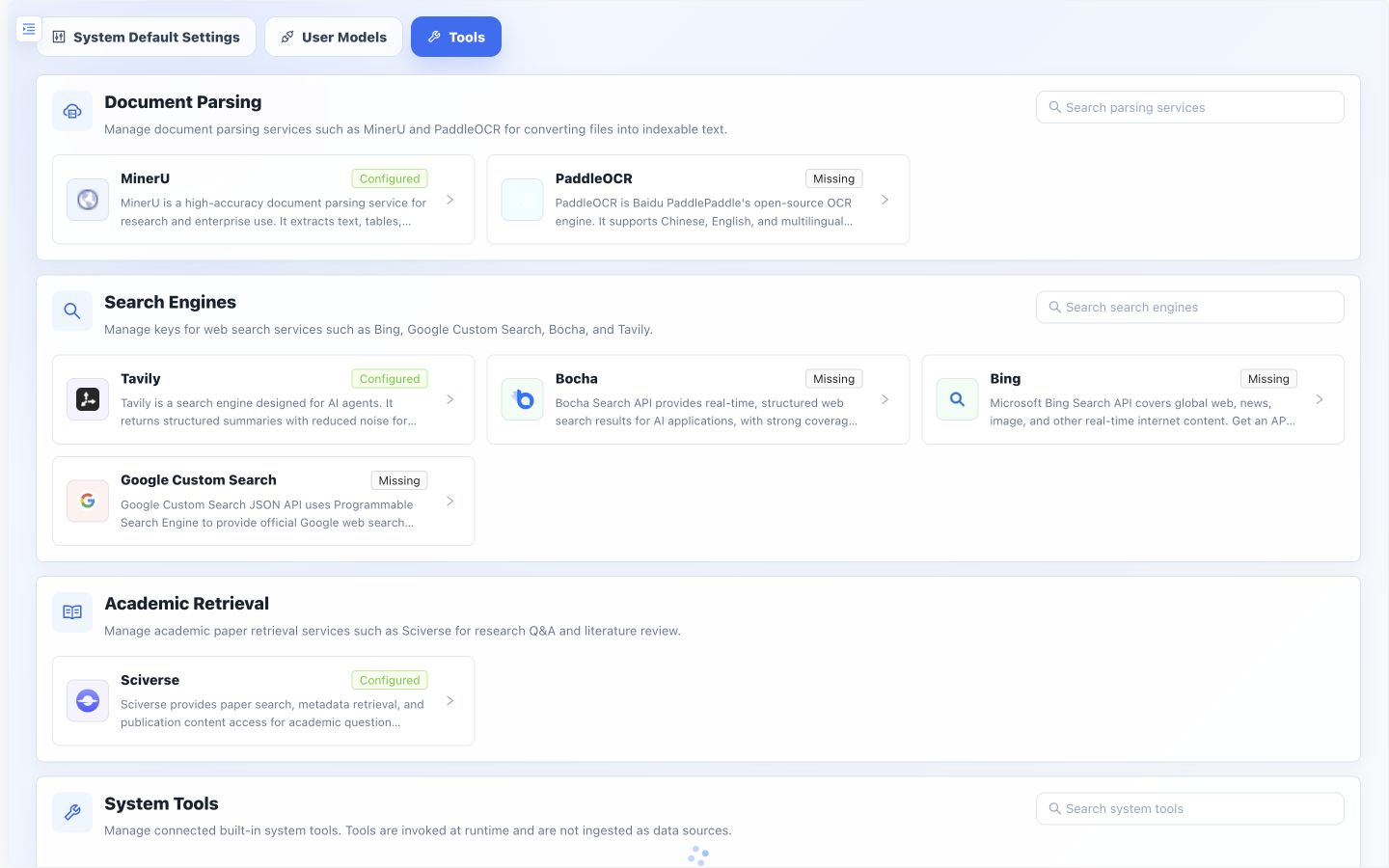Expand the MinerU card chevron

click(450, 200)
